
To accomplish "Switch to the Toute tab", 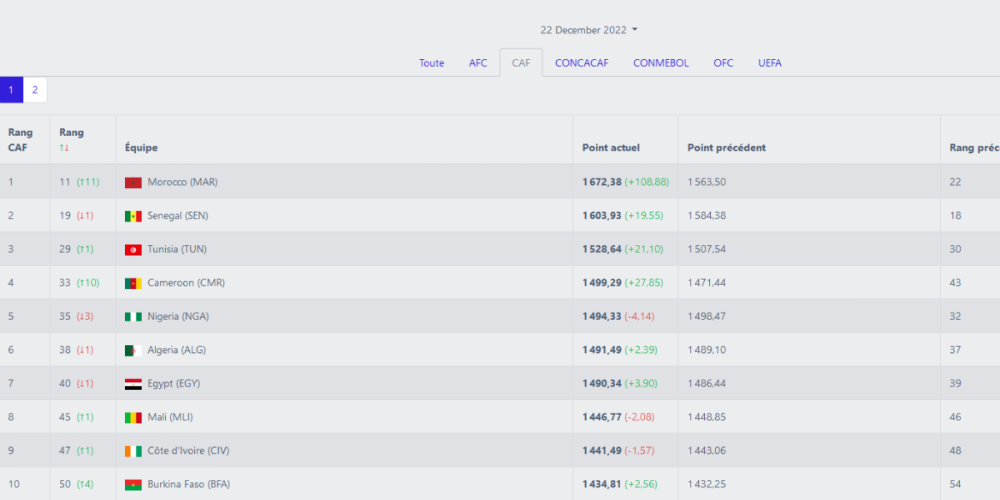I will coord(432,63).
